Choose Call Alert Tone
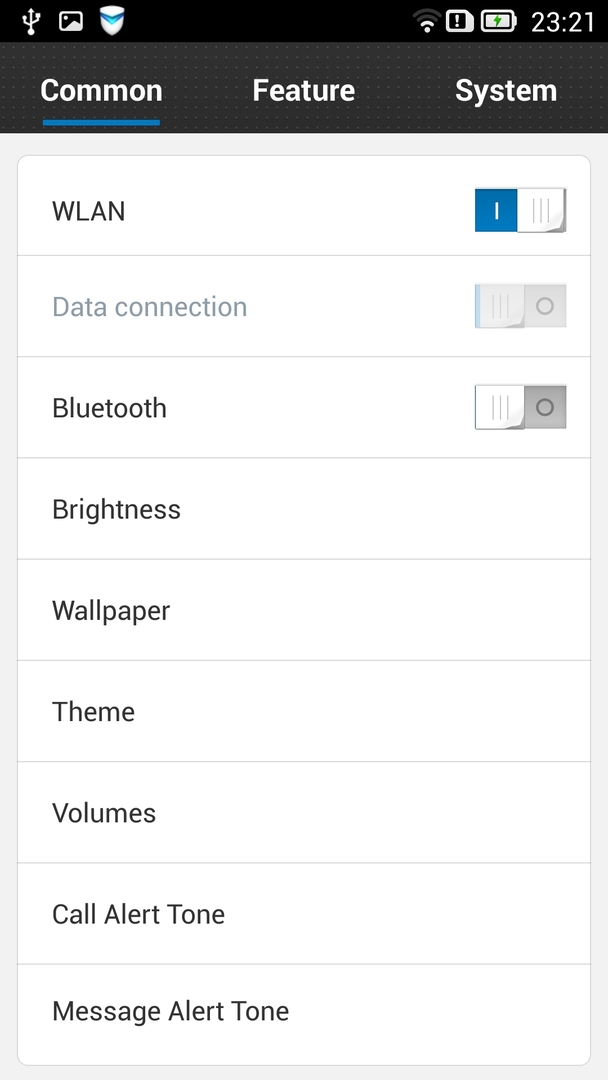This screenshot has height=1080, width=608. click(304, 913)
